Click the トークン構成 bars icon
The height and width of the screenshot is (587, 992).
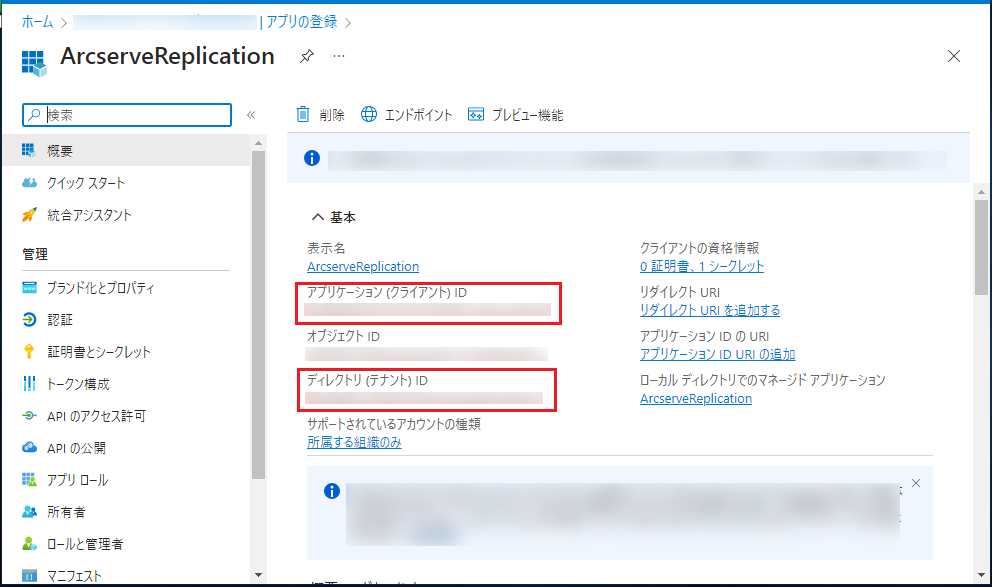(29, 383)
